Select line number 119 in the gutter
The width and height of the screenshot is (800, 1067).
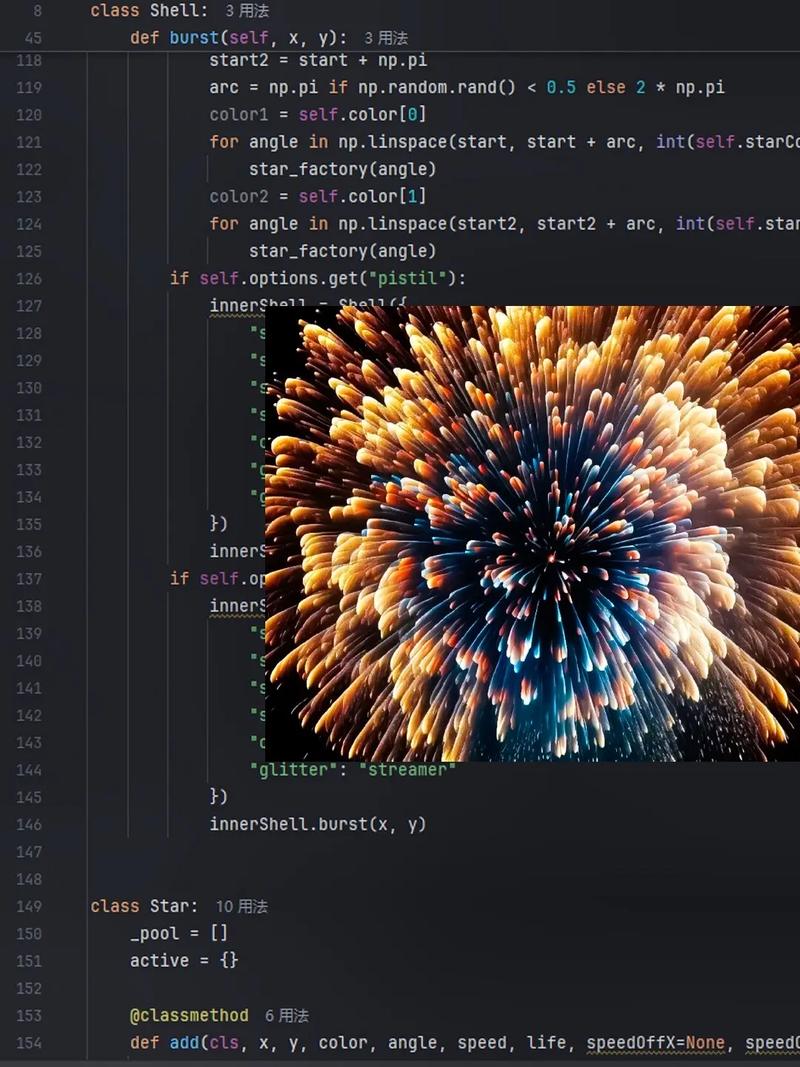[x=28, y=87]
